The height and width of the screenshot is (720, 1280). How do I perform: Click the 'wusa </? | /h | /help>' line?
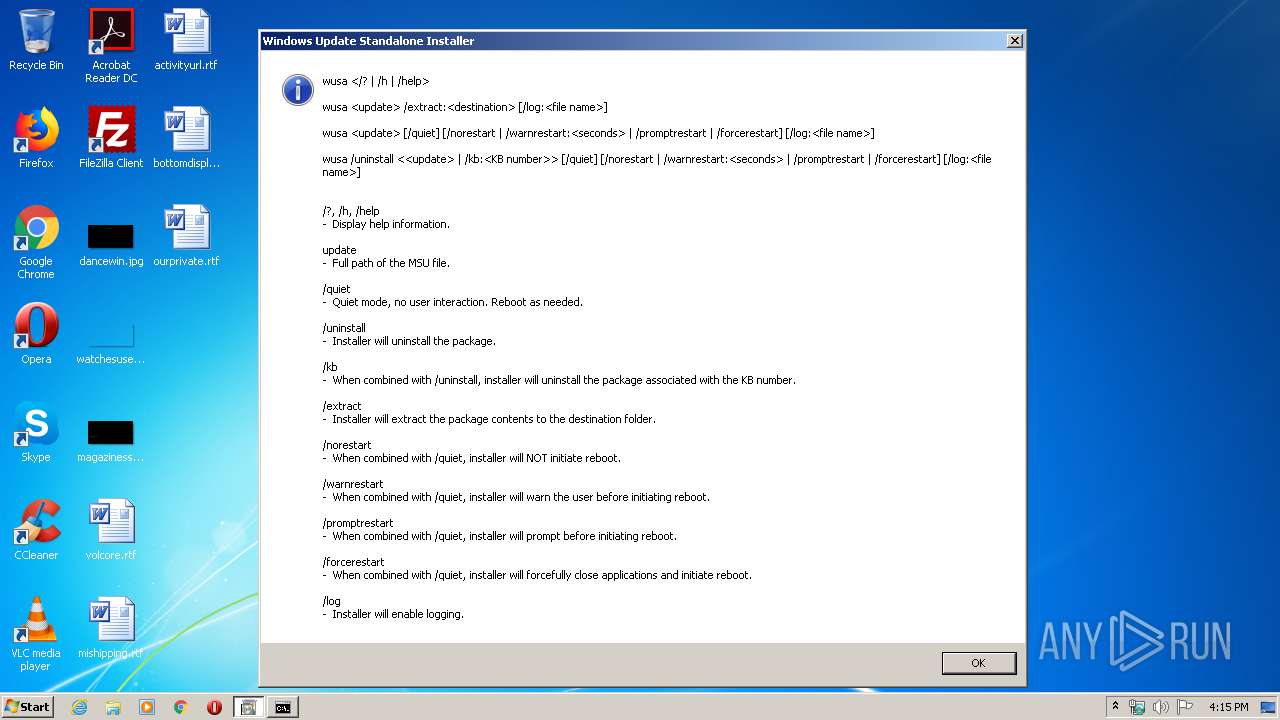click(x=375, y=81)
